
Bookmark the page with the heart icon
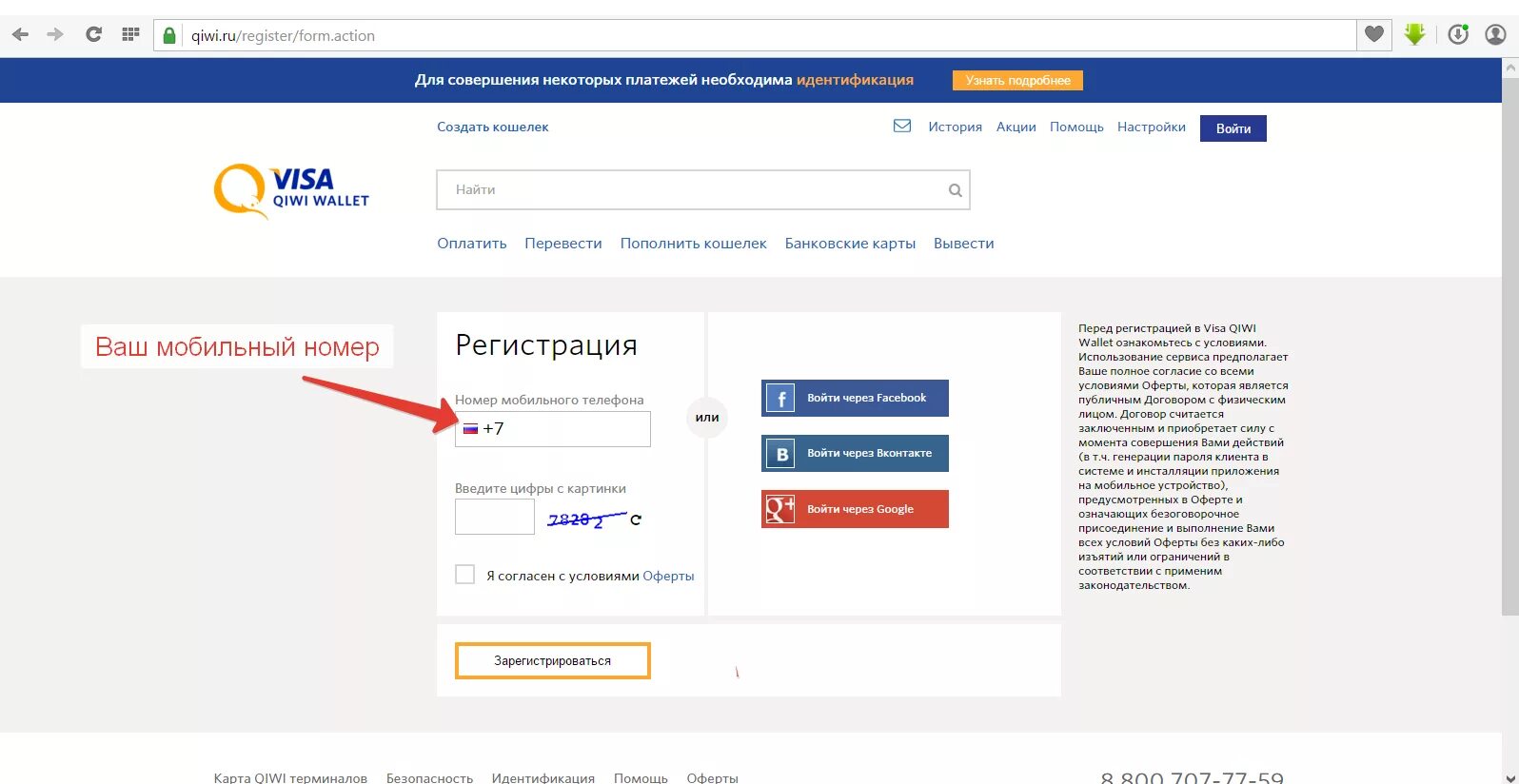(x=1374, y=35)
